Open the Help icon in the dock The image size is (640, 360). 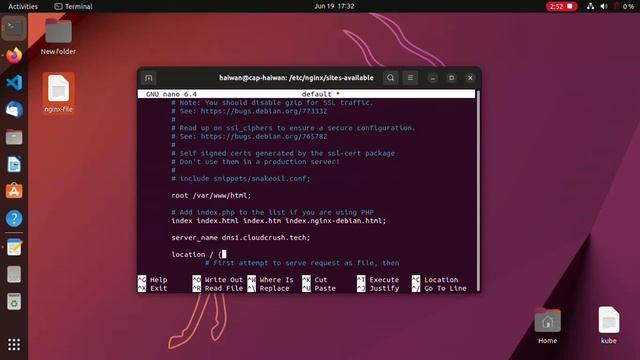[14, 219]
